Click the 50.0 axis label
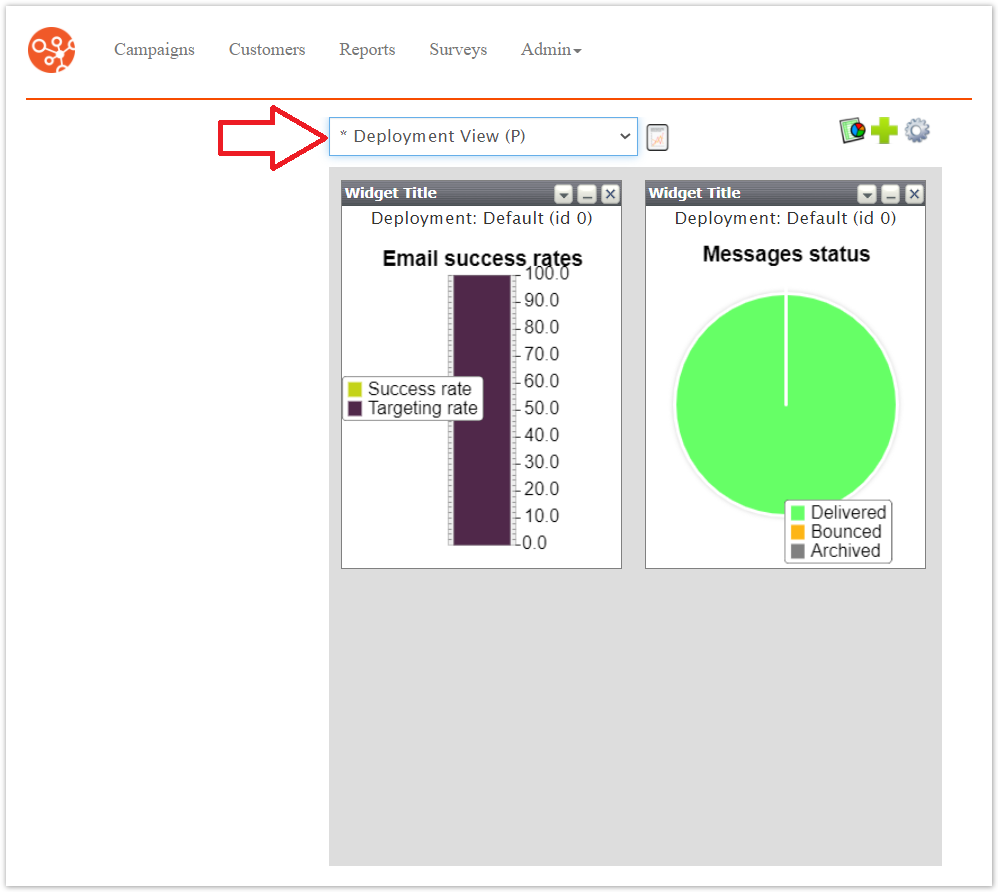This screenshot has height=892, width=998. 541,408
